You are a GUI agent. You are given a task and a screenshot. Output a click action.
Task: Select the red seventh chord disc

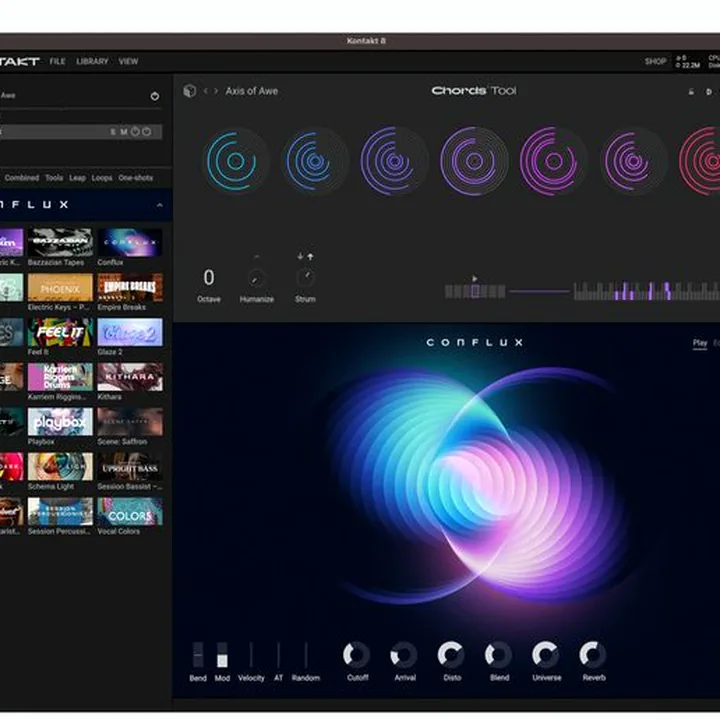click(700, 161)
